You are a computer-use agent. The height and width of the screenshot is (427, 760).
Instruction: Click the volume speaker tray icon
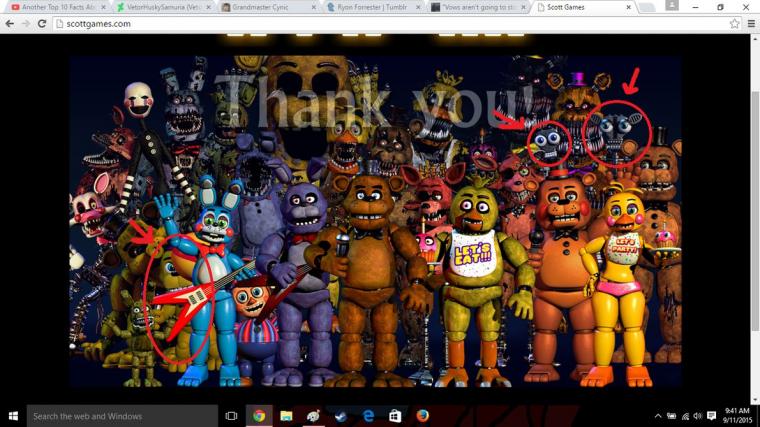697,416
